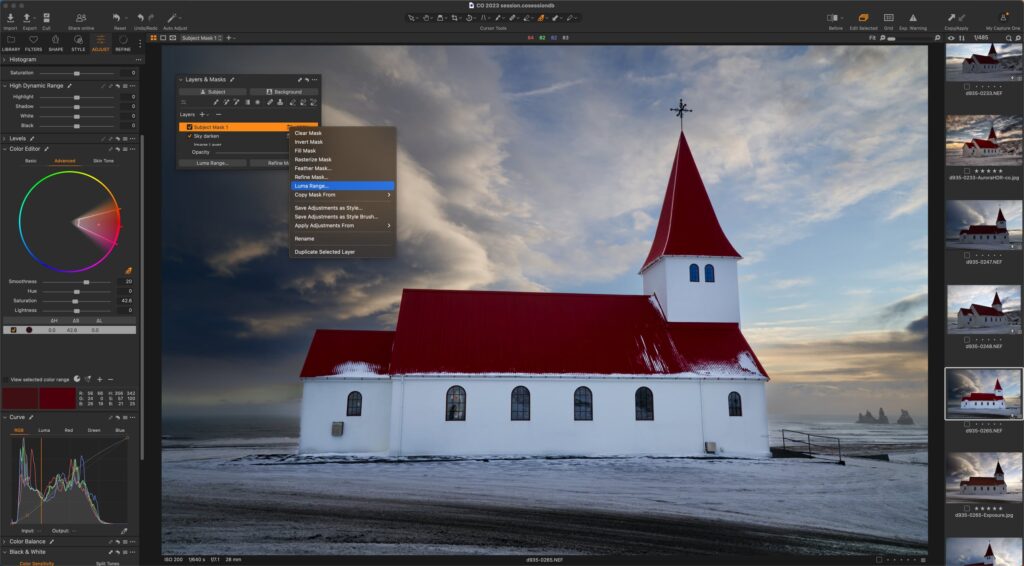Select the orange Draw Mask brush tool
Viewport: 1024px width, 566px height.
coord(541,18)
